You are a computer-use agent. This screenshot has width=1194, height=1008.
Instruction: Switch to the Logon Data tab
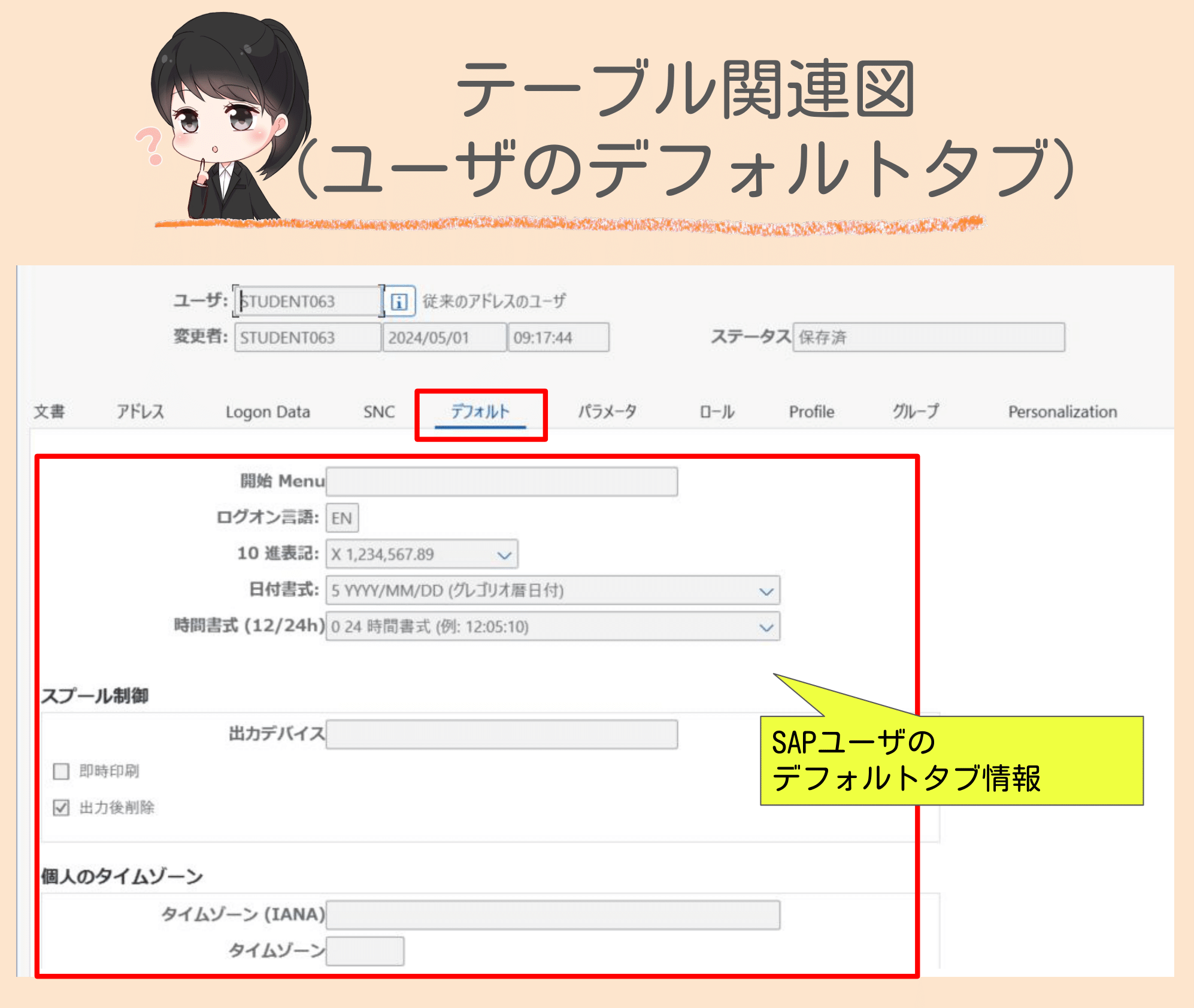tap(268, 411)
